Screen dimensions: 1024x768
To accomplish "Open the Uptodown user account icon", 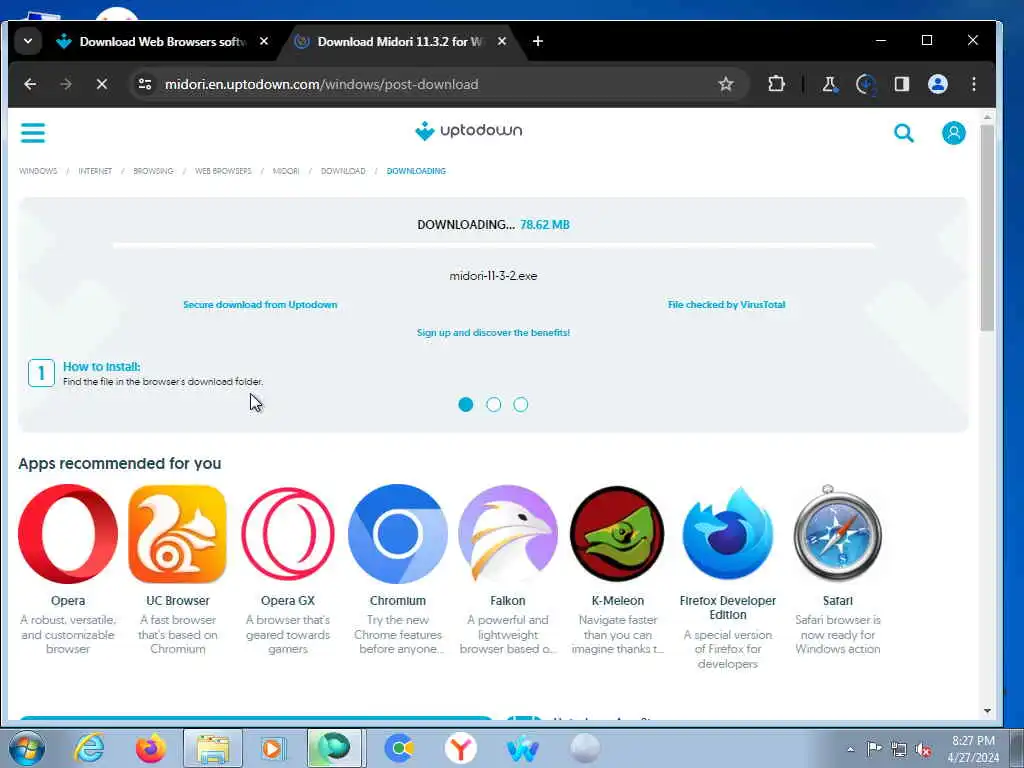I will [953, 133].
